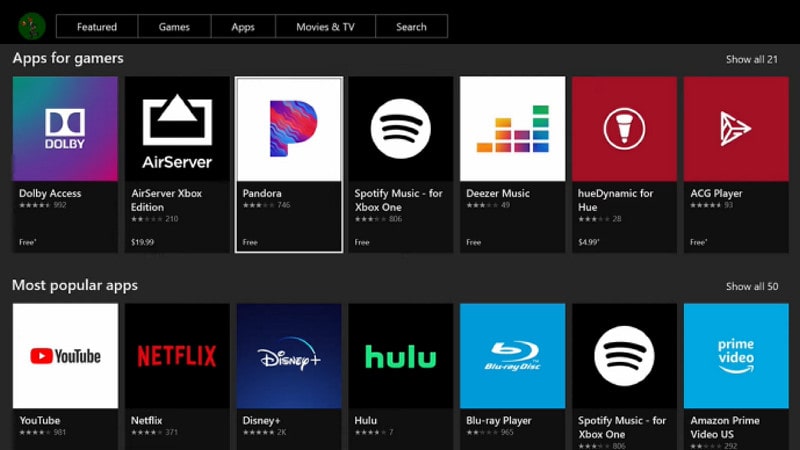Click the $19.99 AirServer price
Viewport: 800px width, 450px height.
(x=142, y=242)
